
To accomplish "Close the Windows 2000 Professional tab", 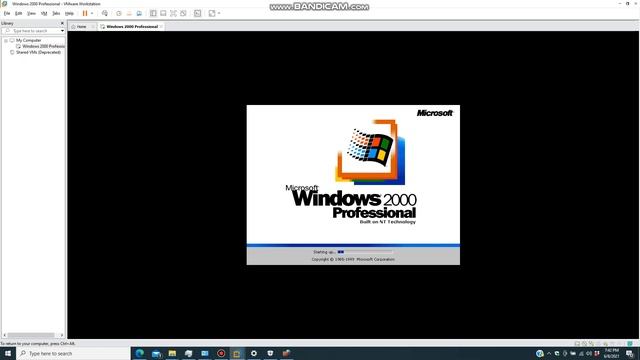I will coord(161,27).
